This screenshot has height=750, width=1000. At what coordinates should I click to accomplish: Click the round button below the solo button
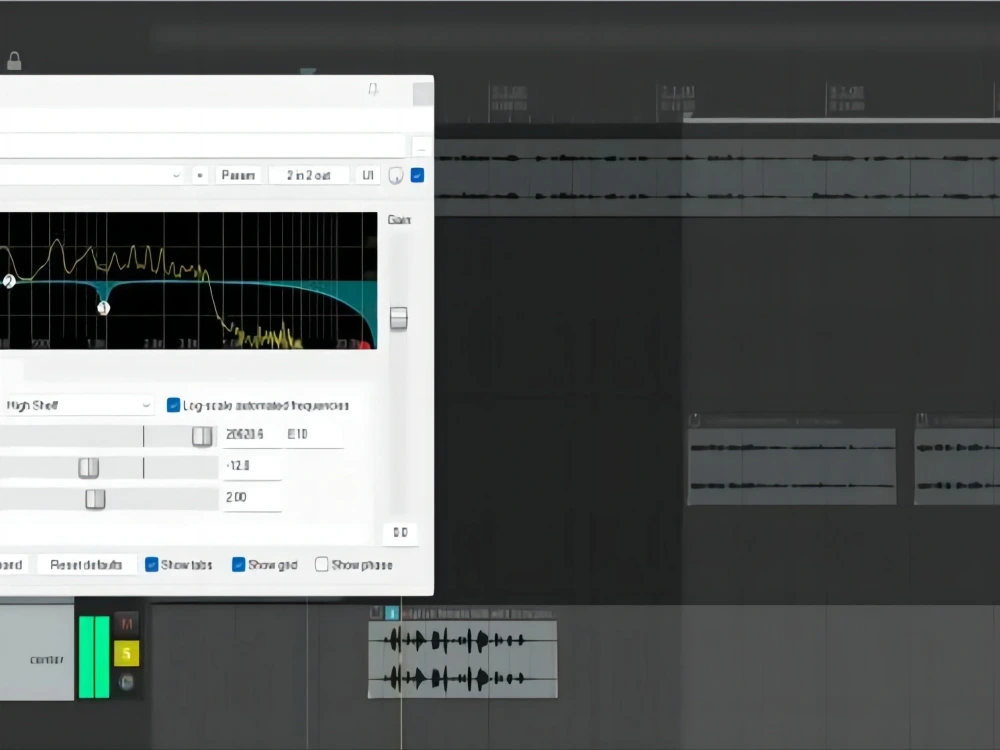tap(126, 682)
